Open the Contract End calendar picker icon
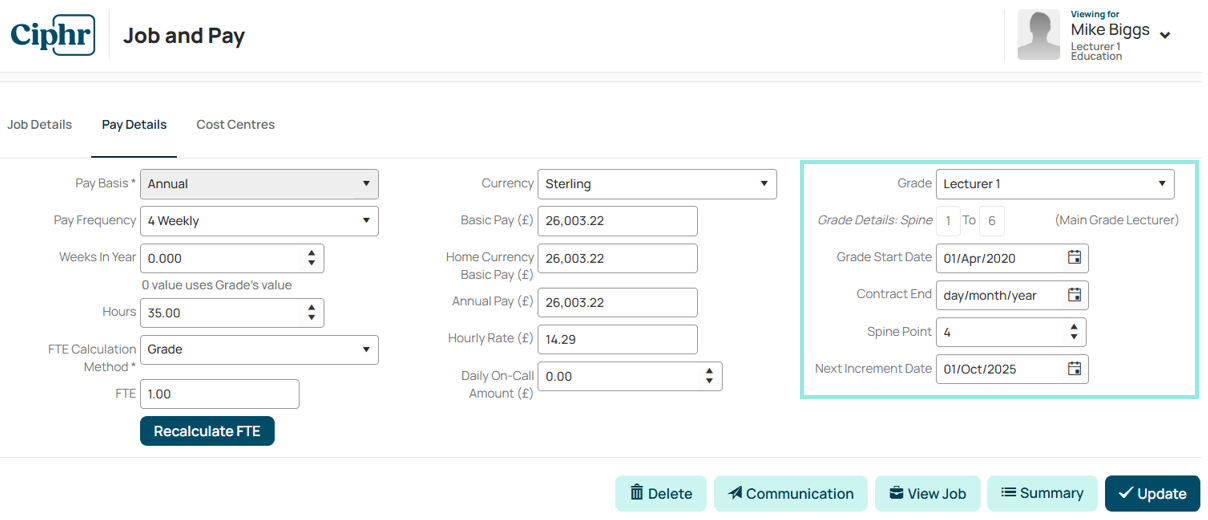Image resolution: width=1208 pixels, height=520 pixels. point(1074,295)
